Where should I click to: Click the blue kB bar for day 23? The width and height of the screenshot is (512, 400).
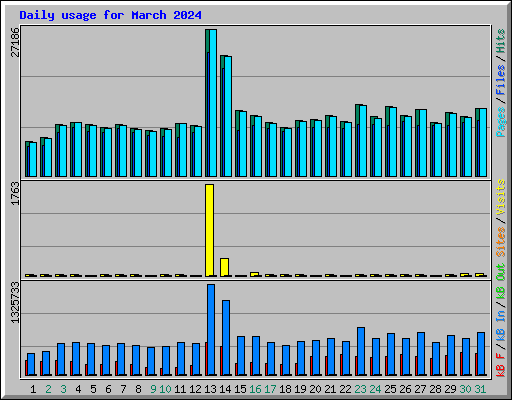361,351
